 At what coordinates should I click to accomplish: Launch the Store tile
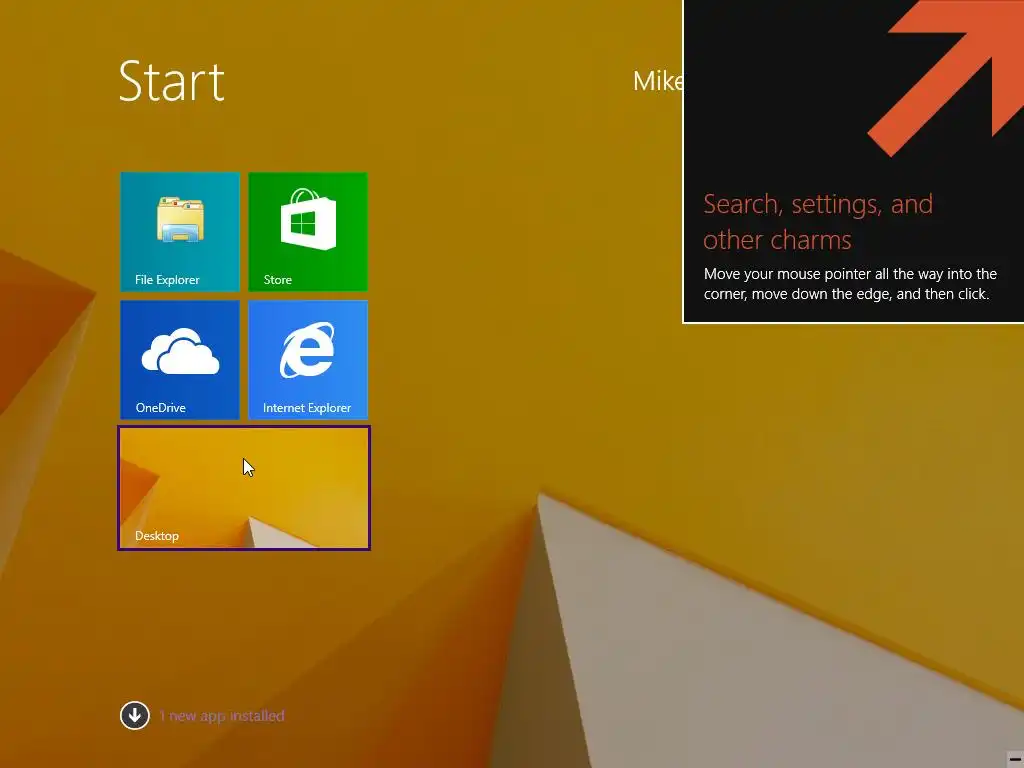[308, 232]
